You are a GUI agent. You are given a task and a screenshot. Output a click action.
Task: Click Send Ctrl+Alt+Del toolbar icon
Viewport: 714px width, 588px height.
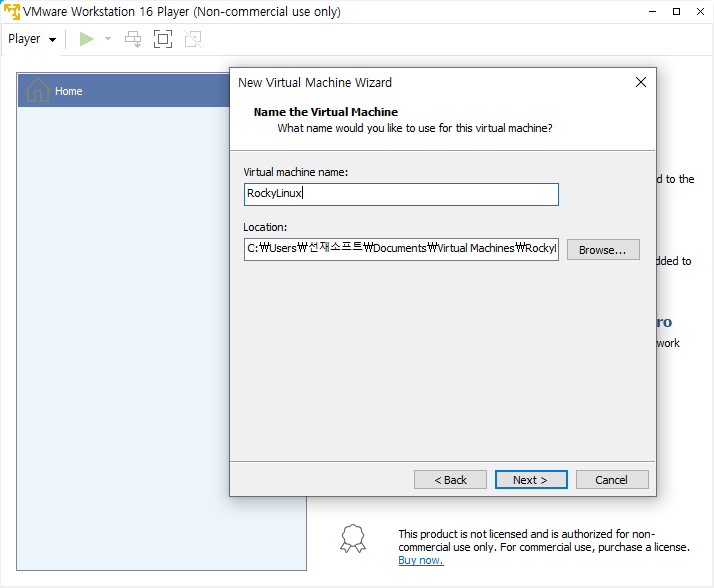click(133, 39)
